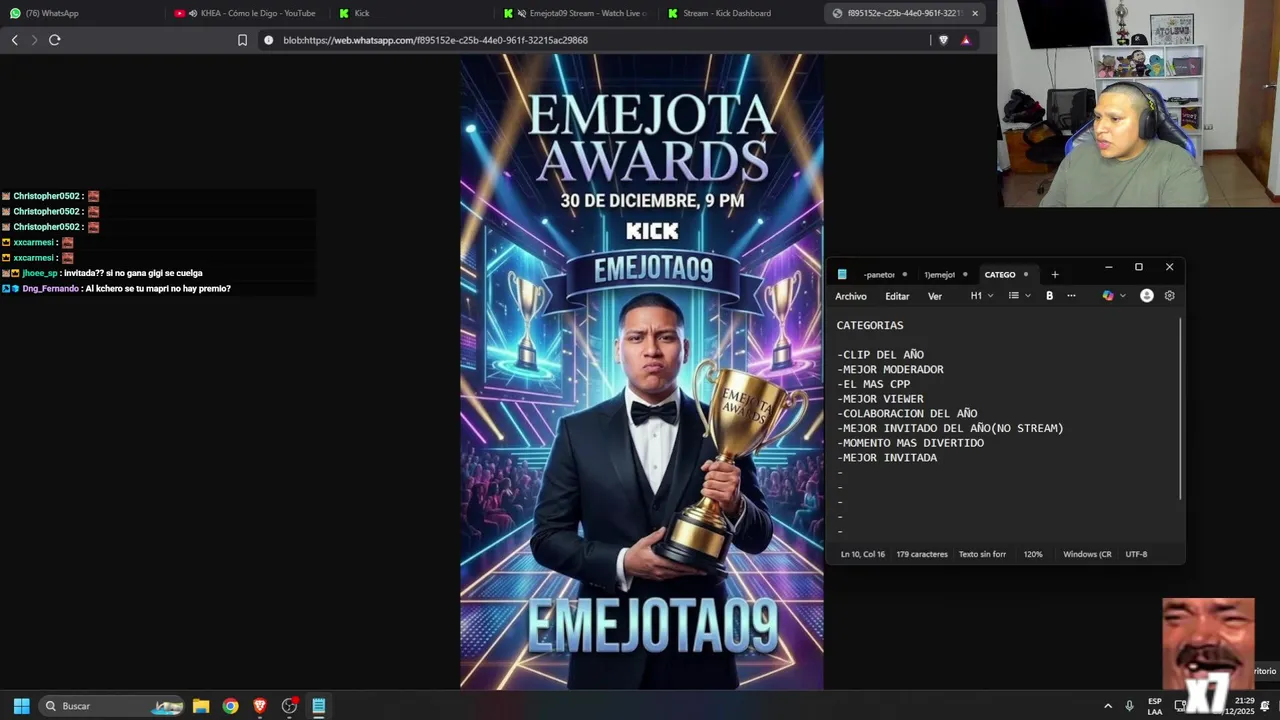
Task: Click Texto sin formato status entry
Action: [x=982, y=554]
